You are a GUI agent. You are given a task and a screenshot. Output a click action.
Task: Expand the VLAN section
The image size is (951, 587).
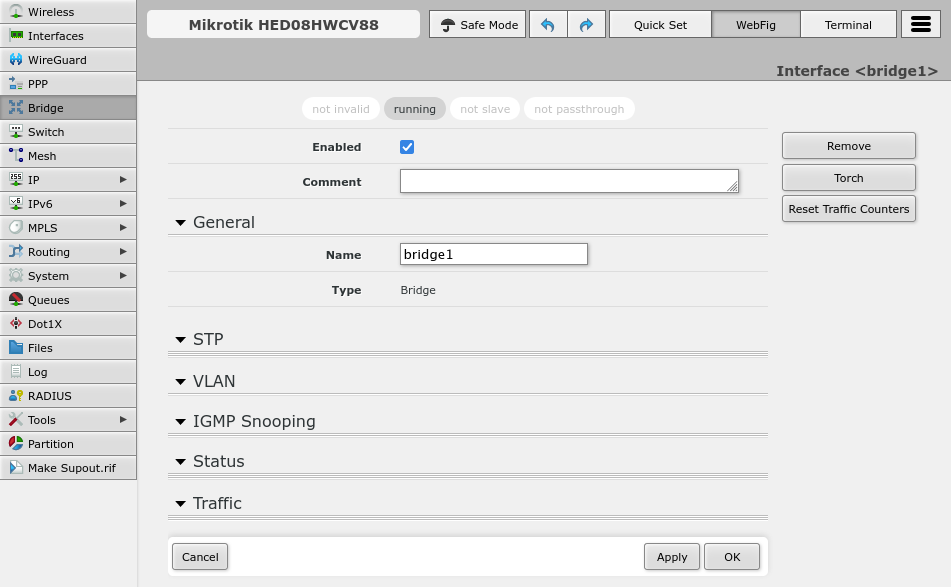(213, 382)
